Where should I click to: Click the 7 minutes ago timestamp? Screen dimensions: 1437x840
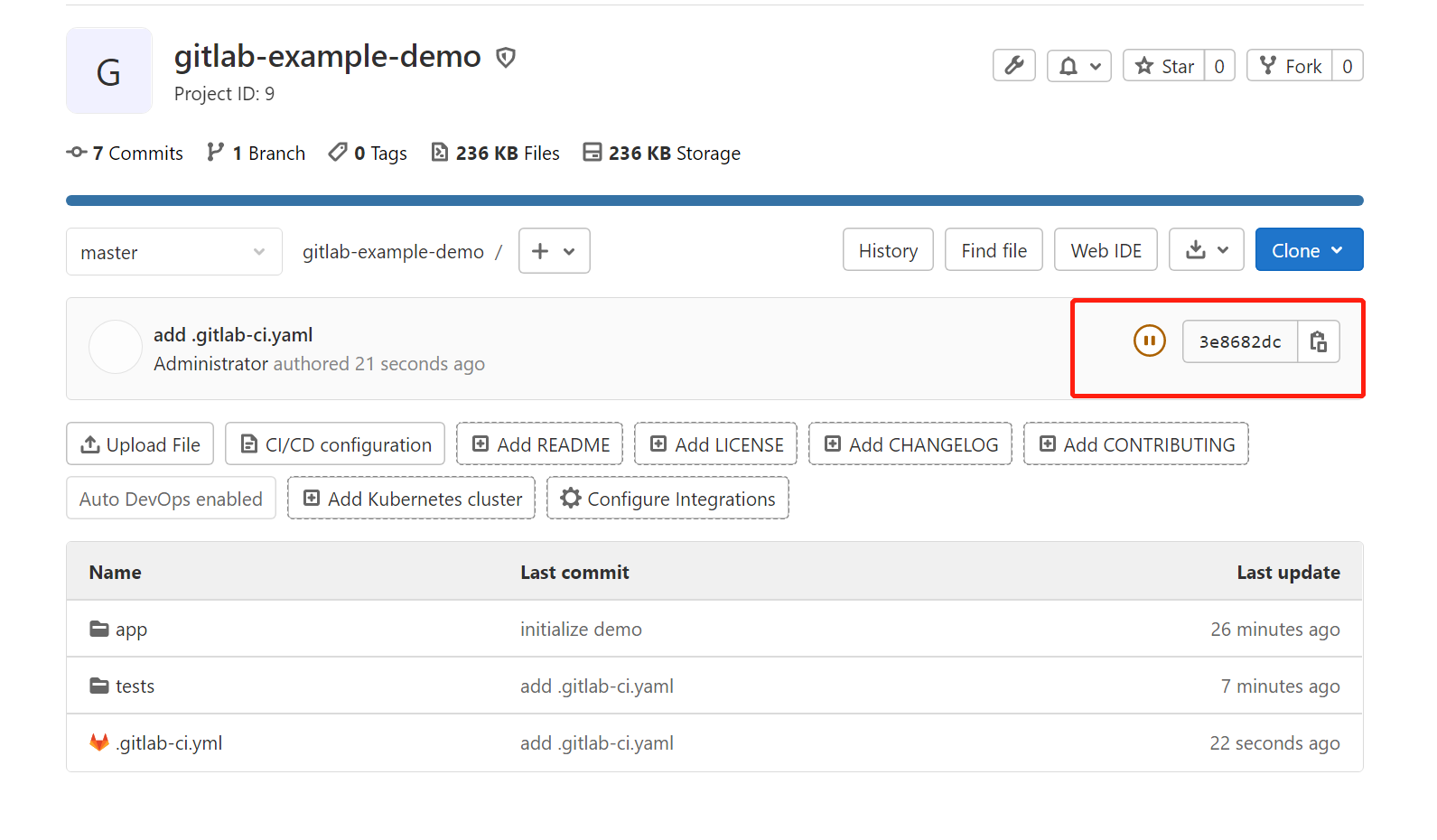coord(1281,686)
